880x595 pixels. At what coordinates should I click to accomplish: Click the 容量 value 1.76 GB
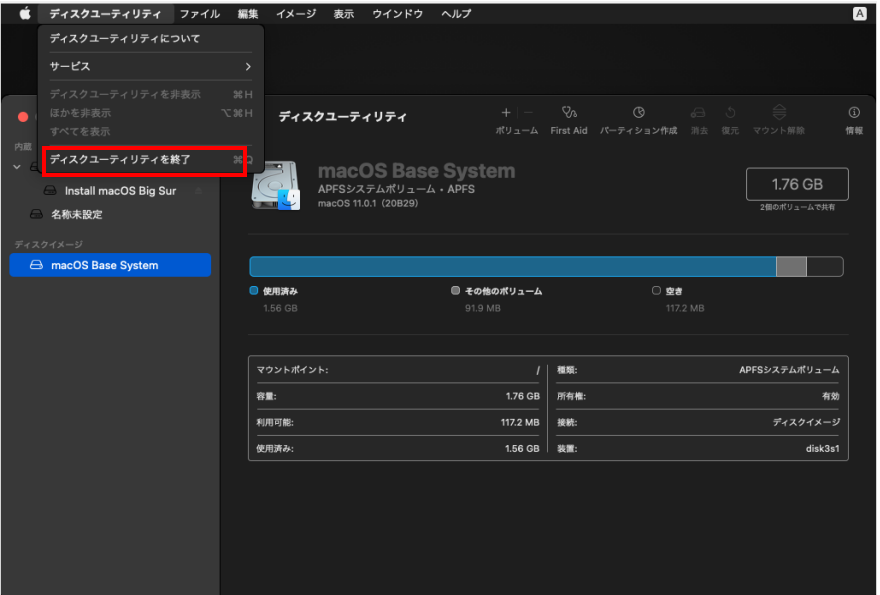pos(522,396)
